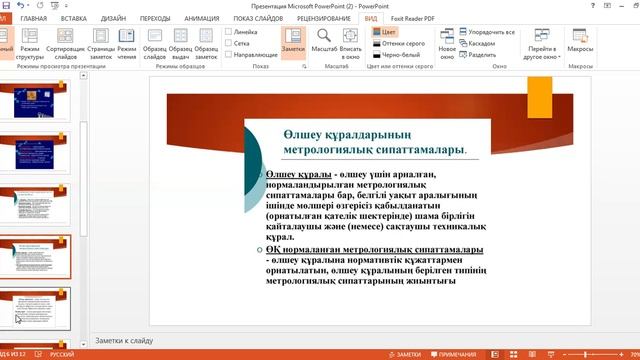Click the ӨҚ нормаланған метрологиялық сипаттамалары heading
Image resolution: width=640 pixels, height=360 pixels.
click(374, 249)
